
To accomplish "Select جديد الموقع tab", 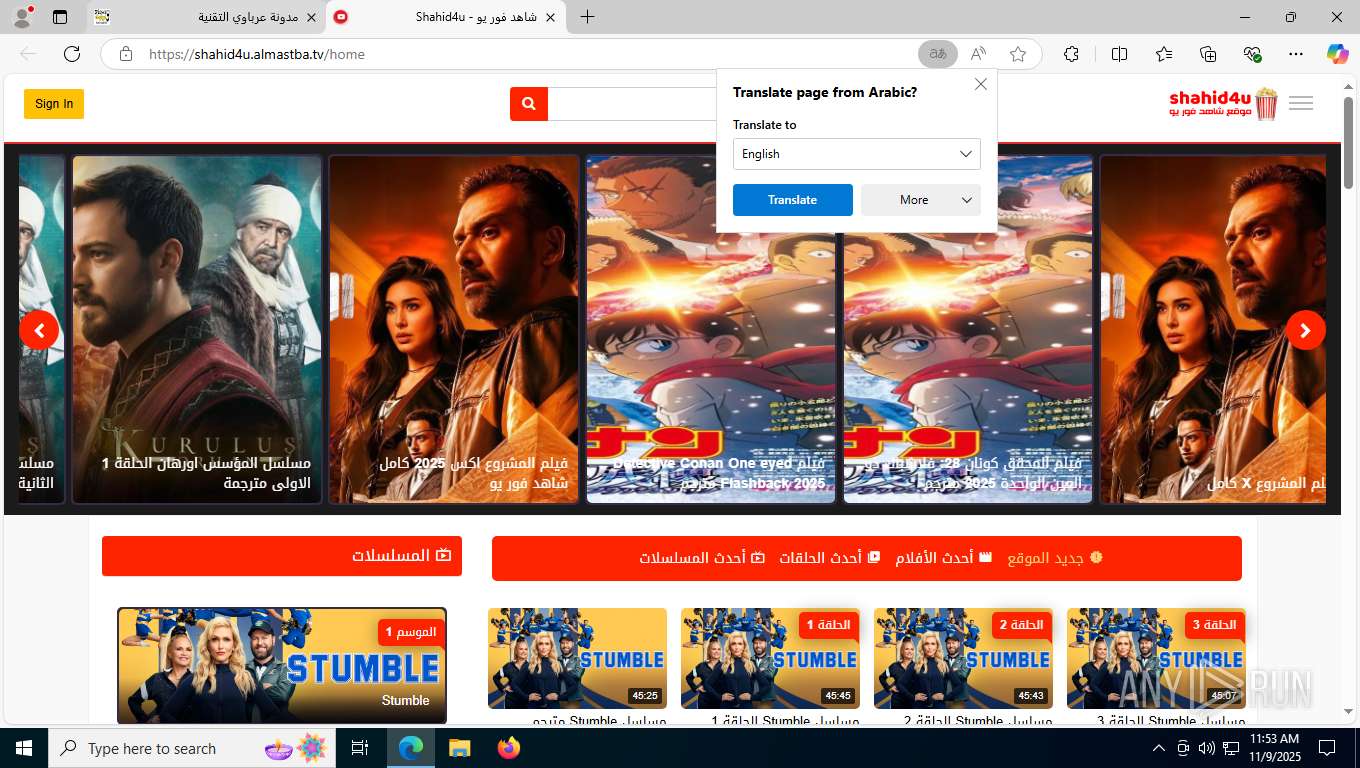I will pos(1055,557).
